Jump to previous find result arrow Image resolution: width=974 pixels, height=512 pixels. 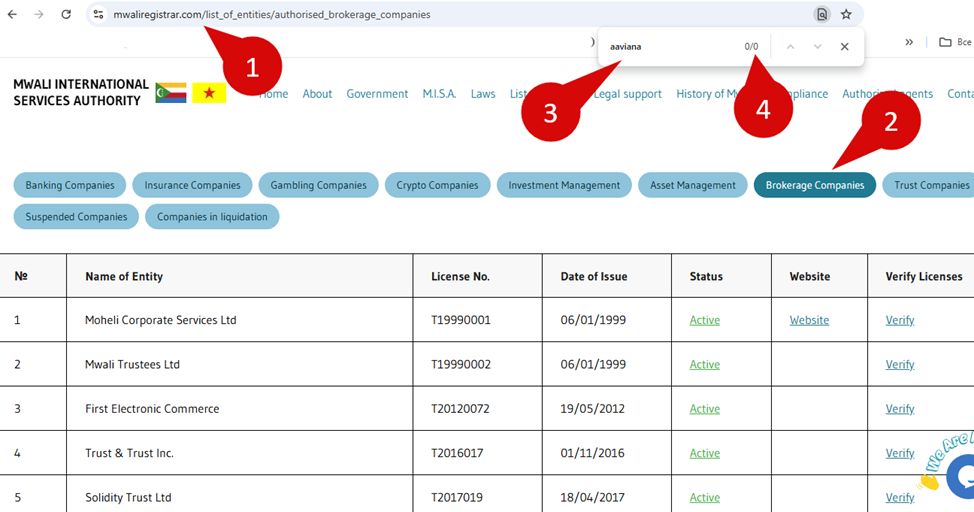[790, 47]
